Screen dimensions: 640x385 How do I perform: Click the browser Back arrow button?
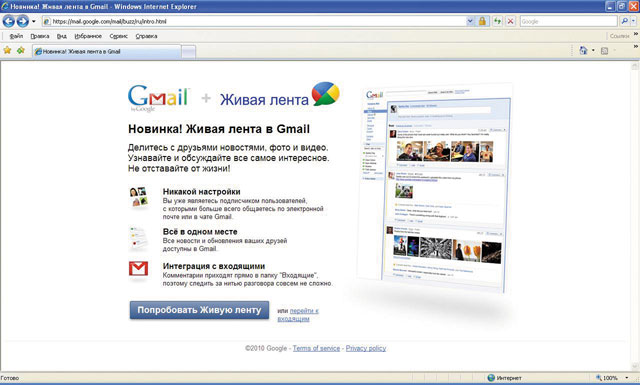click(x=9, y=21)
